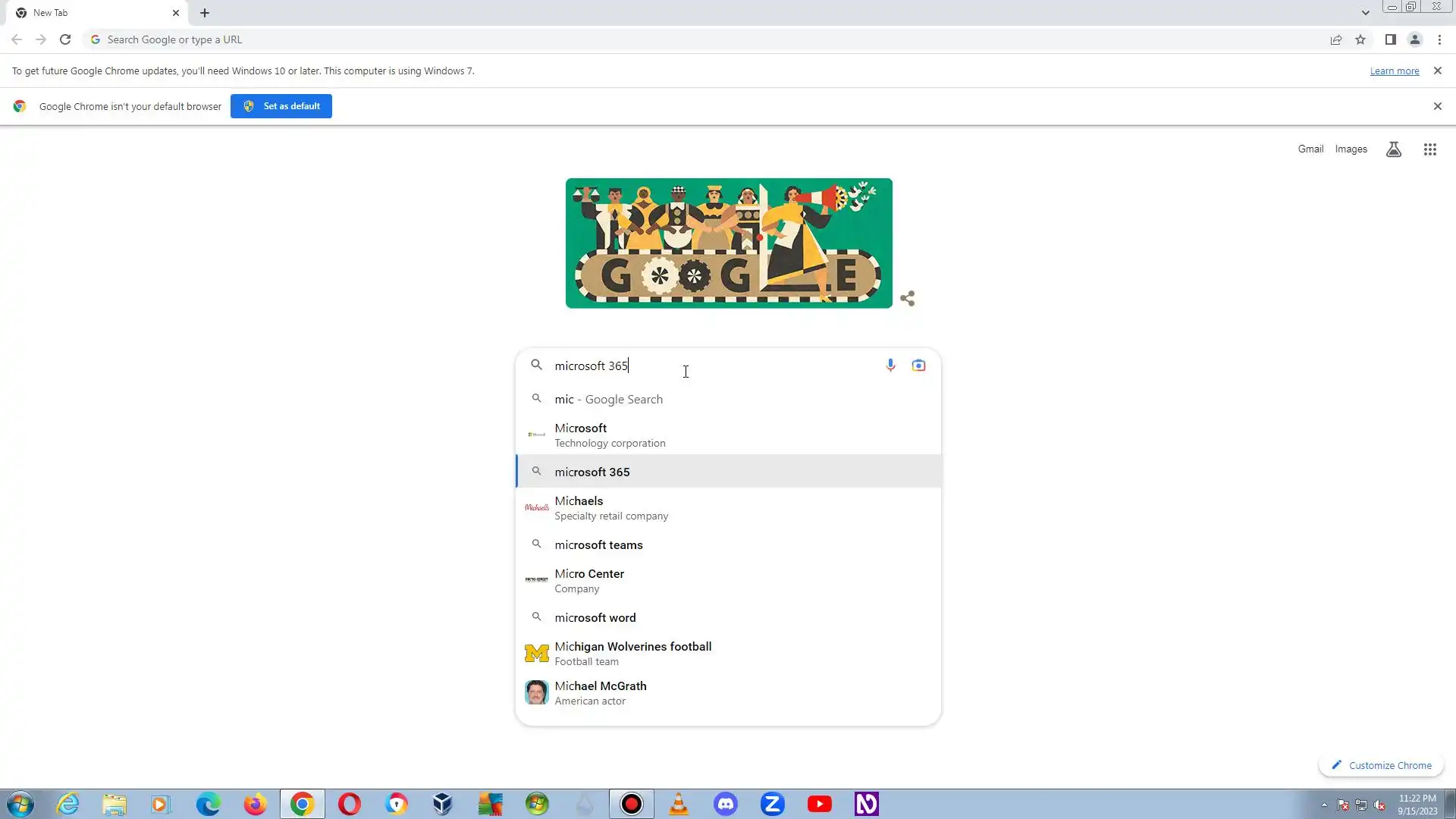
Task: Dismiss the default browser notification bar
Action: tap(1437, 106)
